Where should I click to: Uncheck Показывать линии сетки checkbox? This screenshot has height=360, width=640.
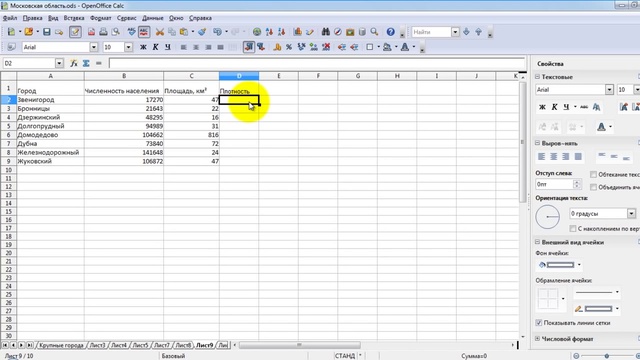coord(539,323)
